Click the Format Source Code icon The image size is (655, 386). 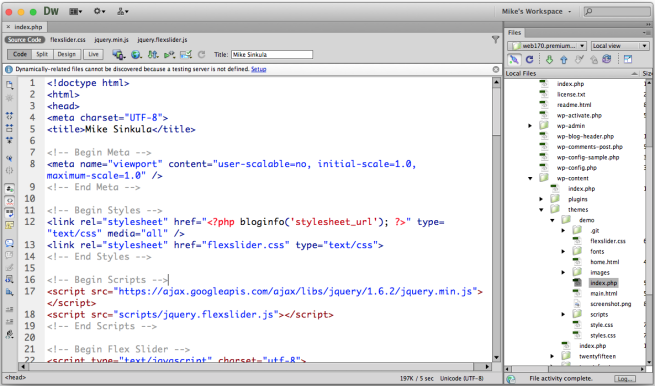(9, 334)
